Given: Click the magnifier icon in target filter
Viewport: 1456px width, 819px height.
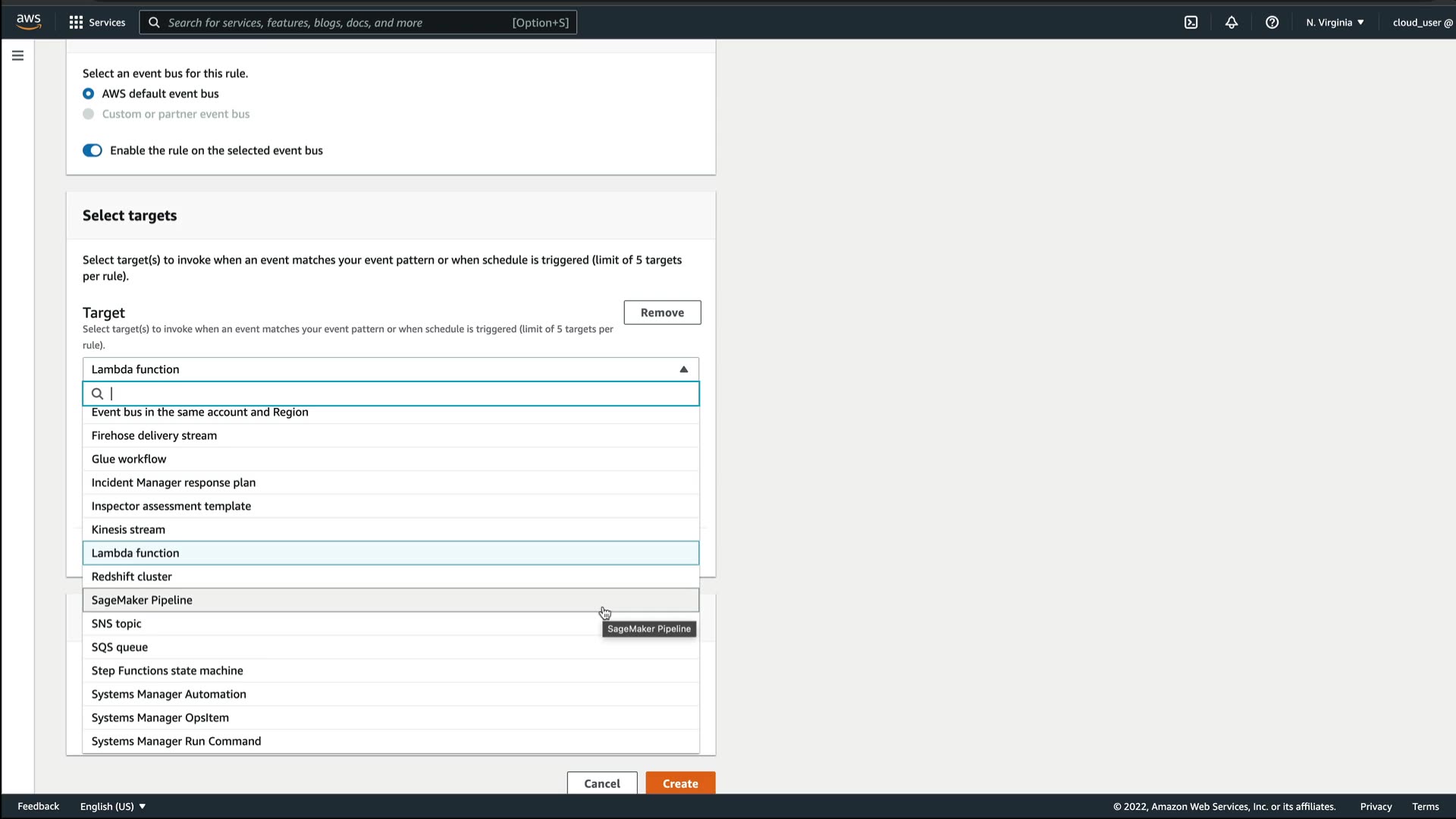Looking at the screenshot, I should click(x=97, y=394).
